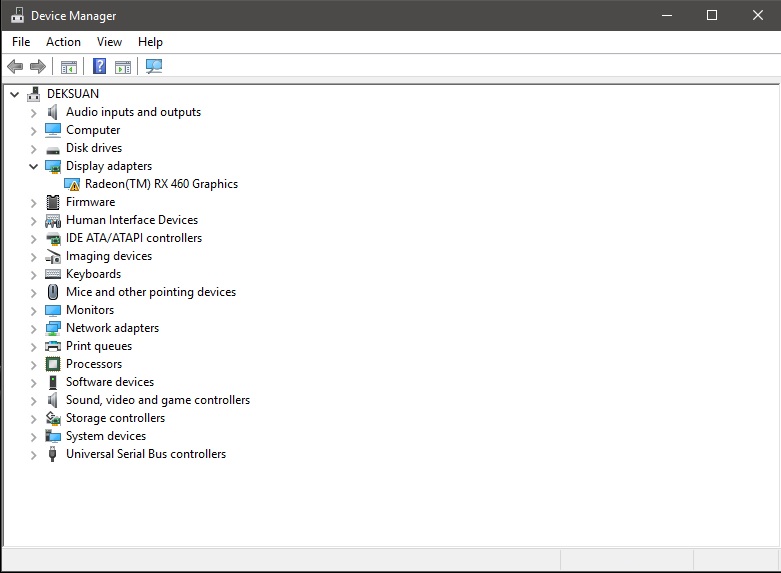This screenshot has width=781, height=573.
Task: Open the Help menu
Action: 150,42
